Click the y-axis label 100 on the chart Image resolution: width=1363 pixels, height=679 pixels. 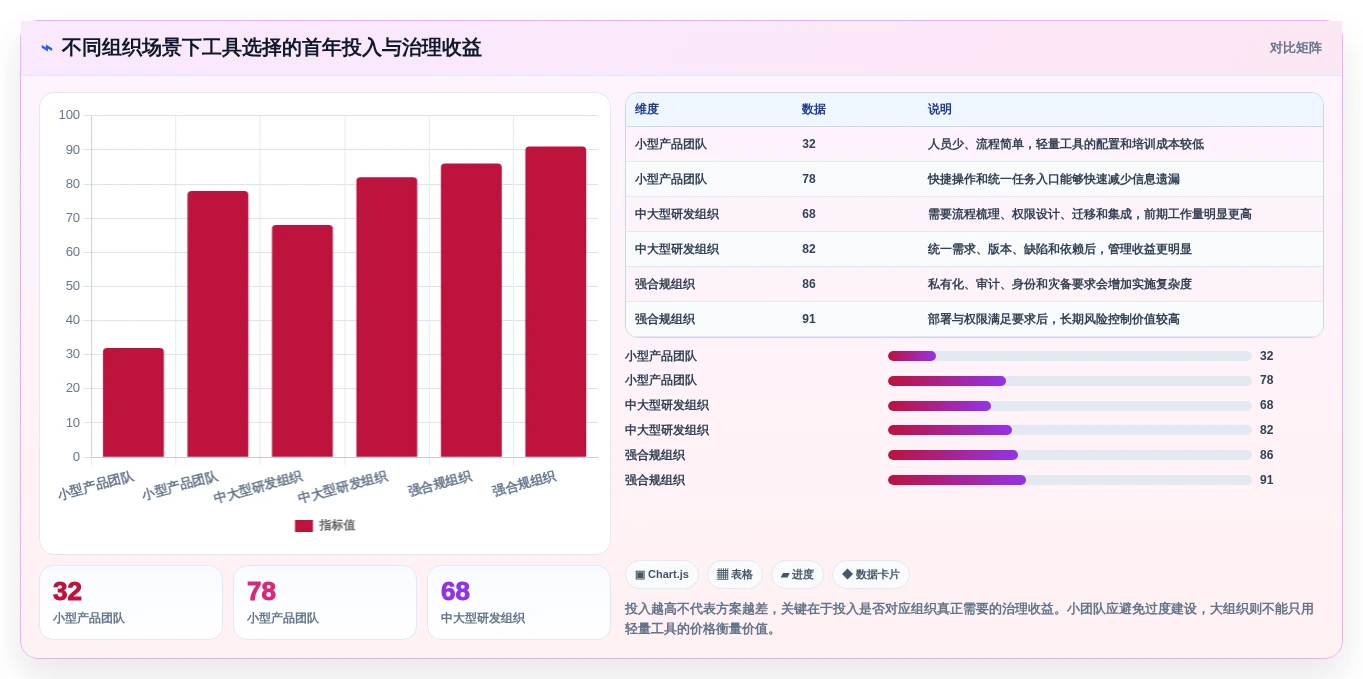[69, 115]
